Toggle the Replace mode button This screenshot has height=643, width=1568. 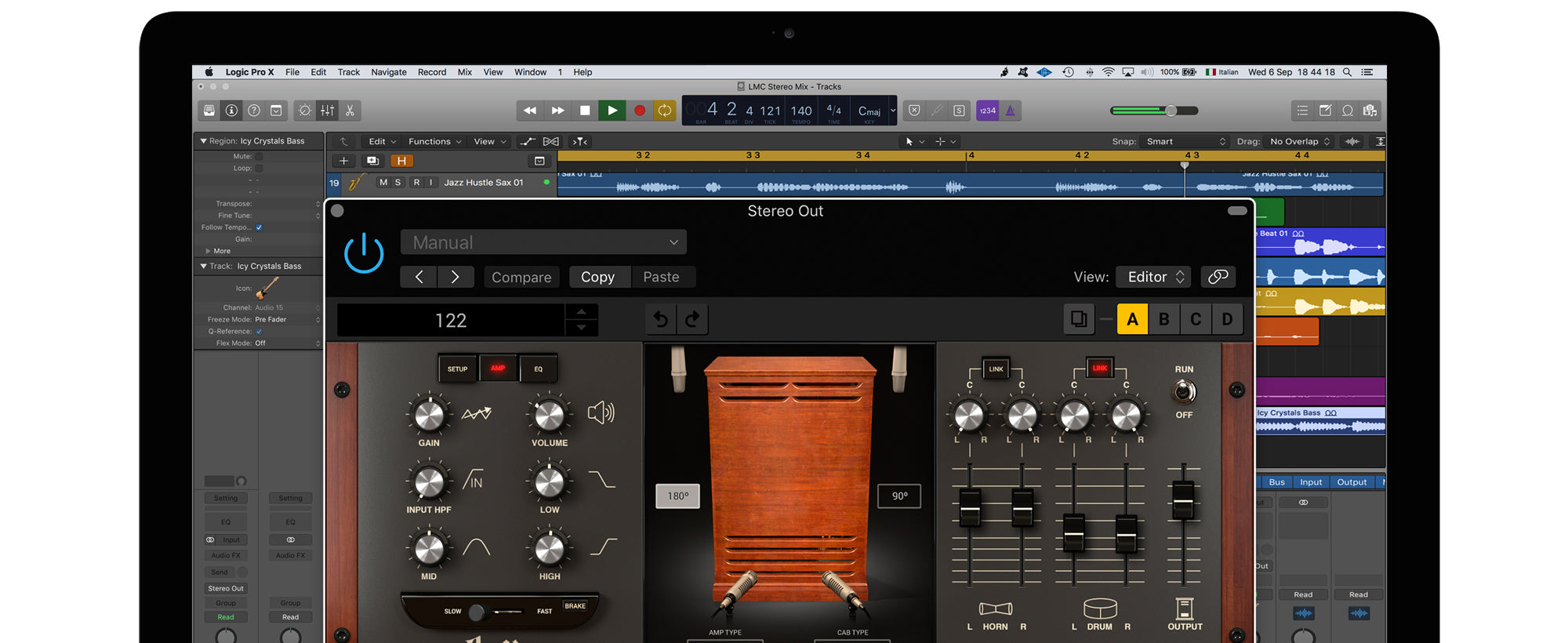(914, 111)
